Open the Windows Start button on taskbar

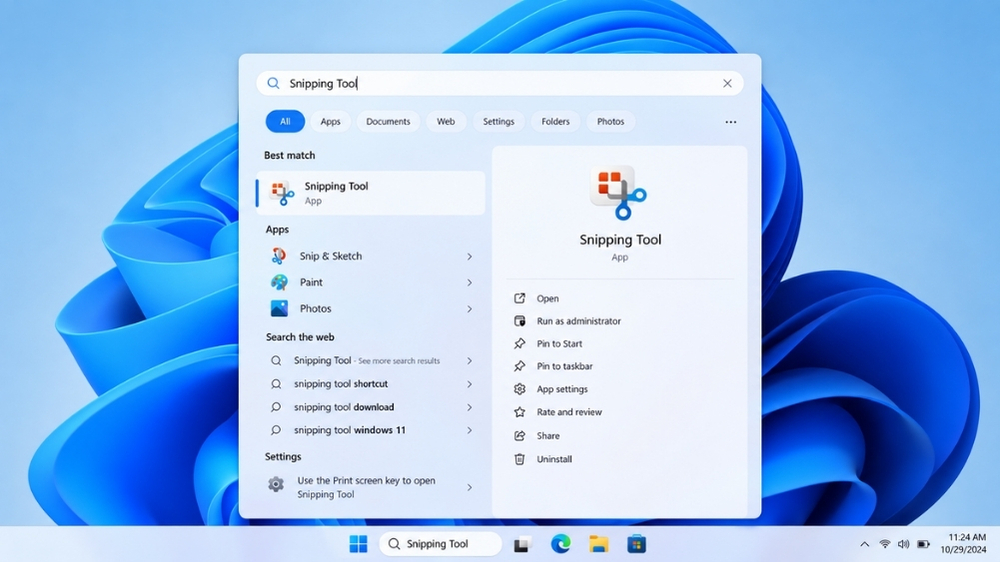pyautogui.click(x=358, y=544)
